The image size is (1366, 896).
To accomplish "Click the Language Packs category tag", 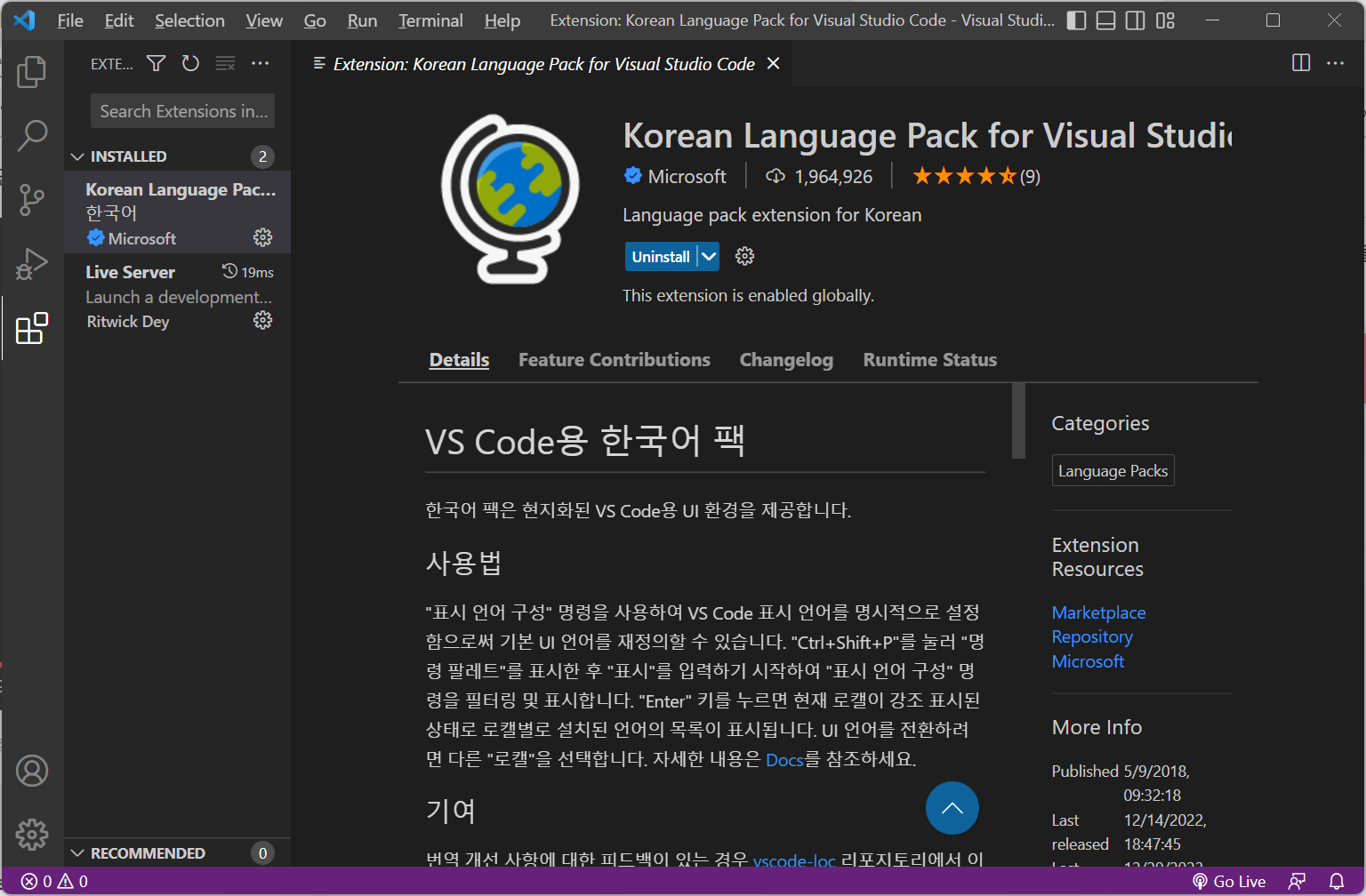I will (x=1113, y=471).
